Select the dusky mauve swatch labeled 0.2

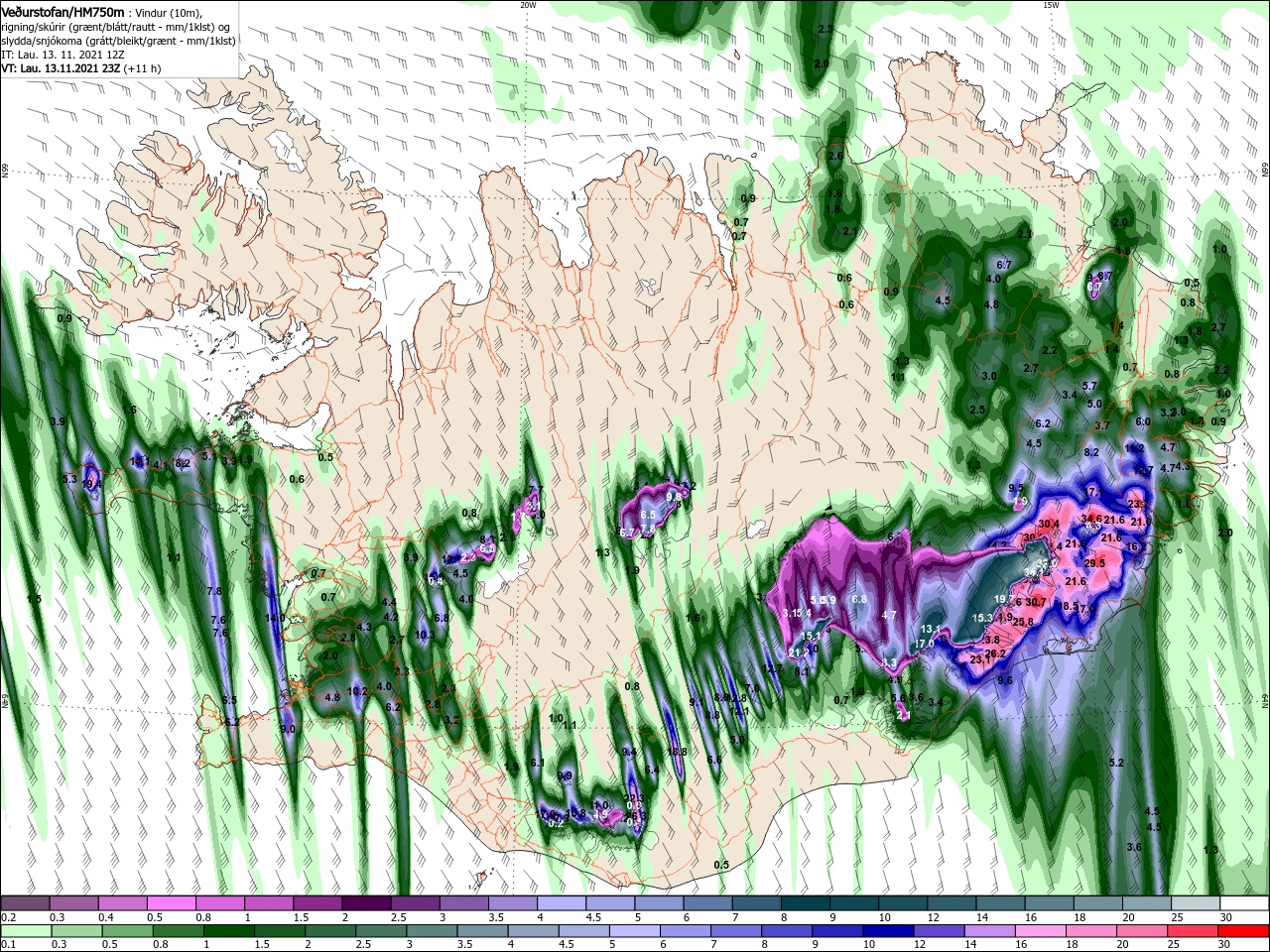(x=25, y=903)
